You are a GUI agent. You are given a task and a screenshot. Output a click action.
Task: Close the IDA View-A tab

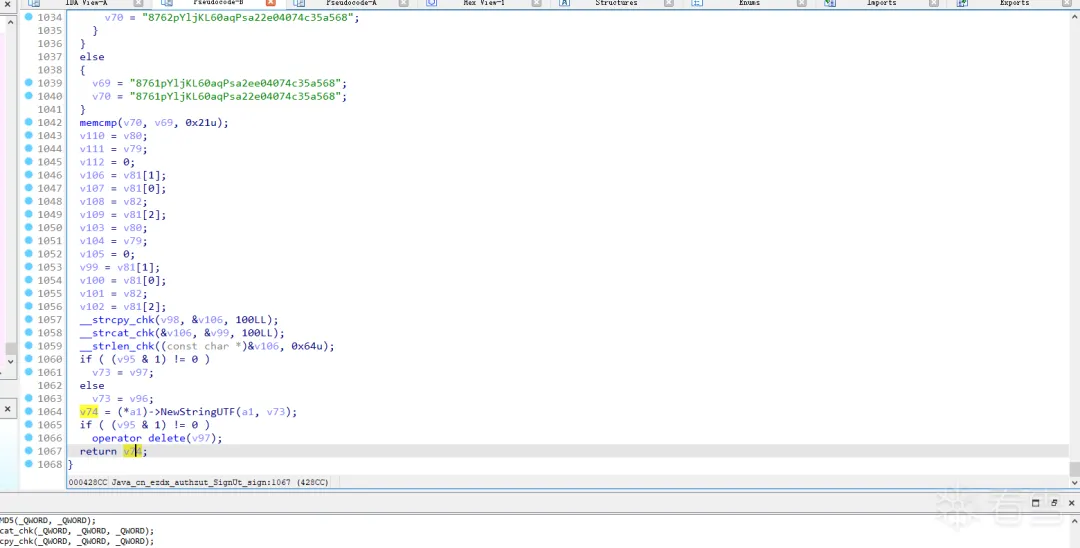[138, 3]
